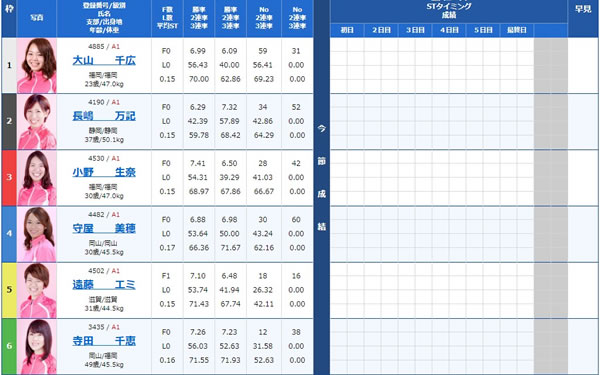
Task: Click the value 26.32
Action: pyautogui.click(x=263, y=290)
